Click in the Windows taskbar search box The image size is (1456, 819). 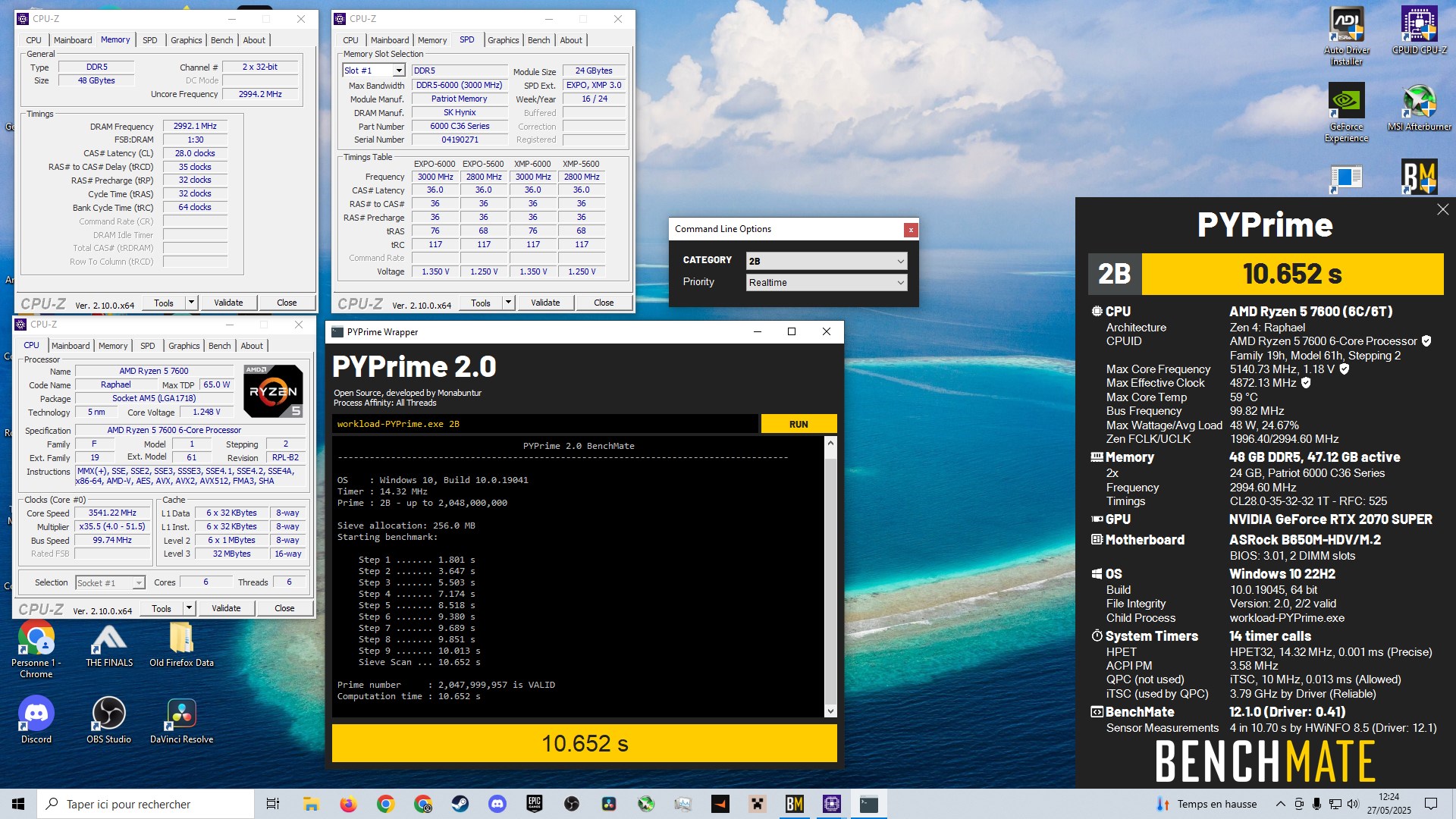[146, 804]
